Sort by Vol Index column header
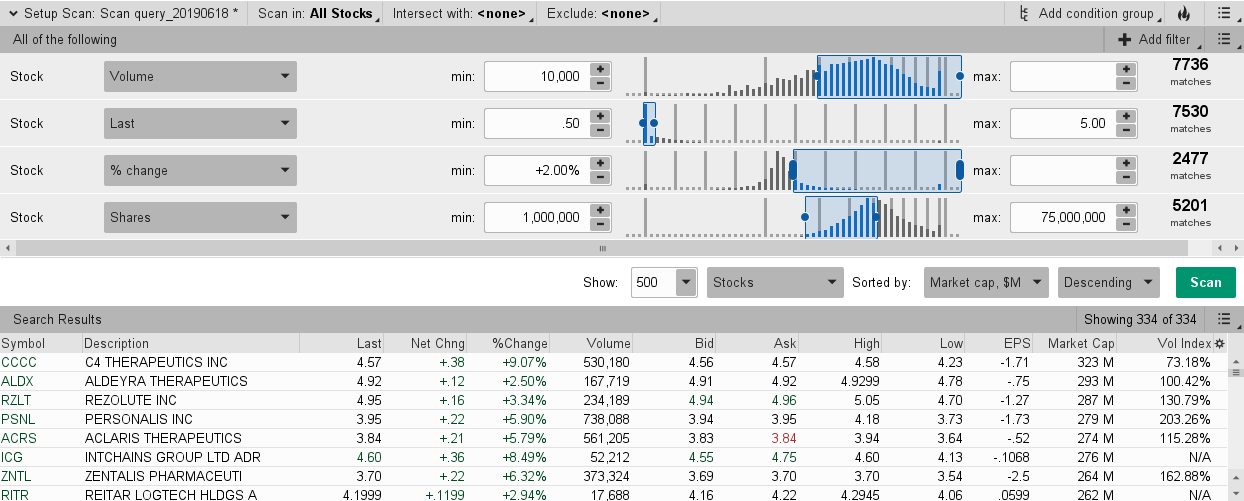This screenshot has height=501, width=1244. click(x=1185, y=343)
